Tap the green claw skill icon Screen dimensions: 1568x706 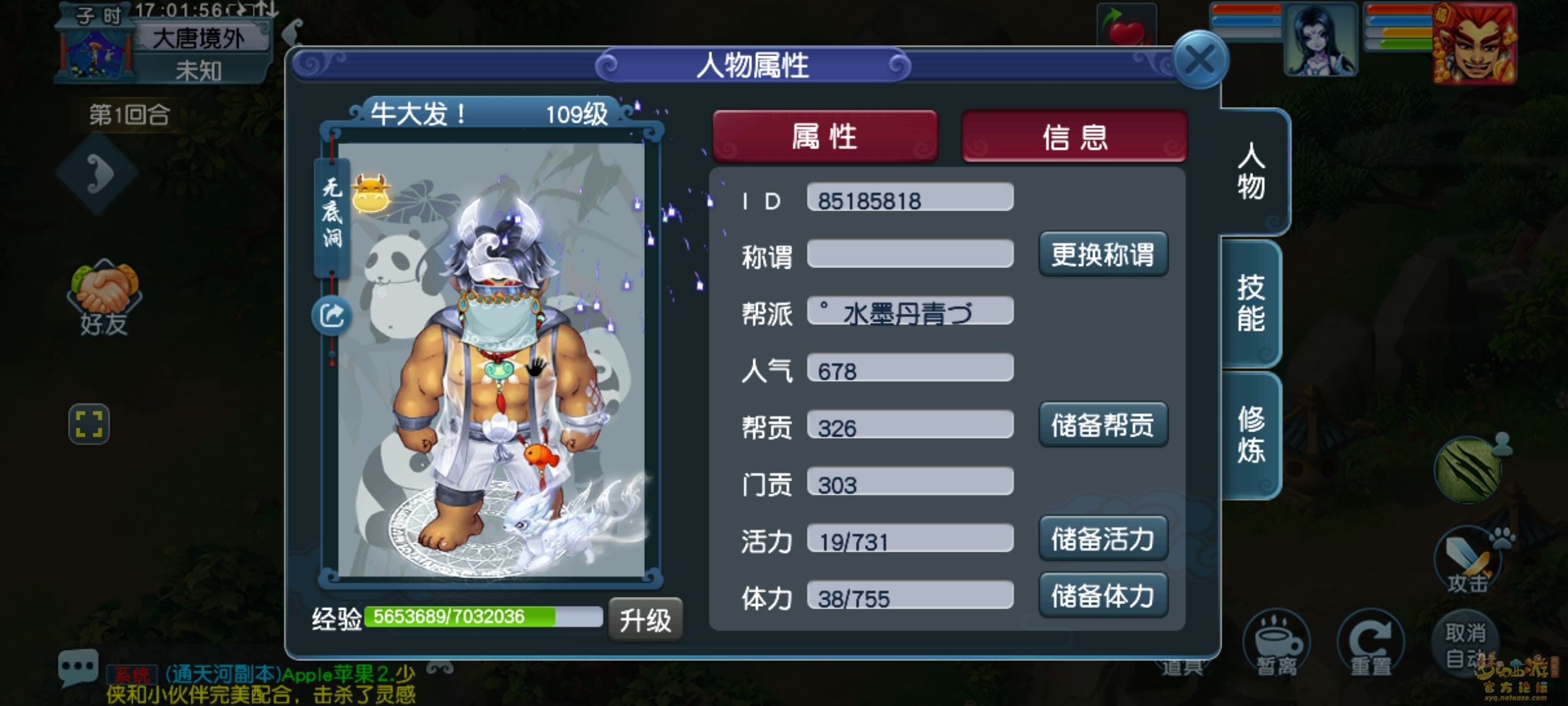tap(1468, 469)
